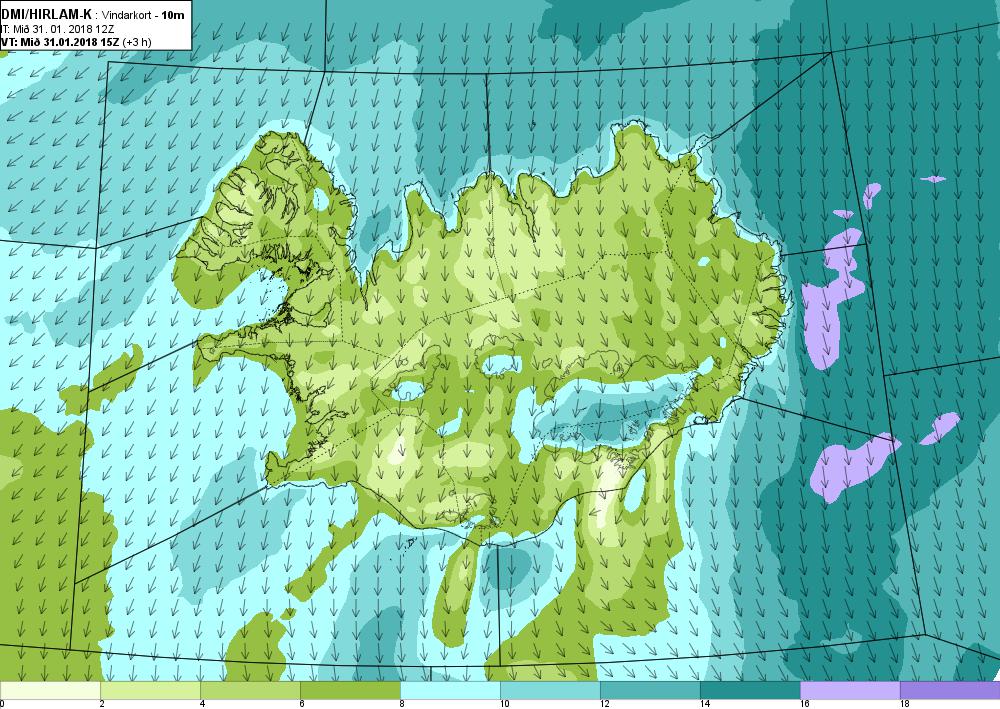Image resolution: width=1000 pixels, height=709 pixels.
Task: Click the legend value label '10'
Action: [x=504, y=704]
